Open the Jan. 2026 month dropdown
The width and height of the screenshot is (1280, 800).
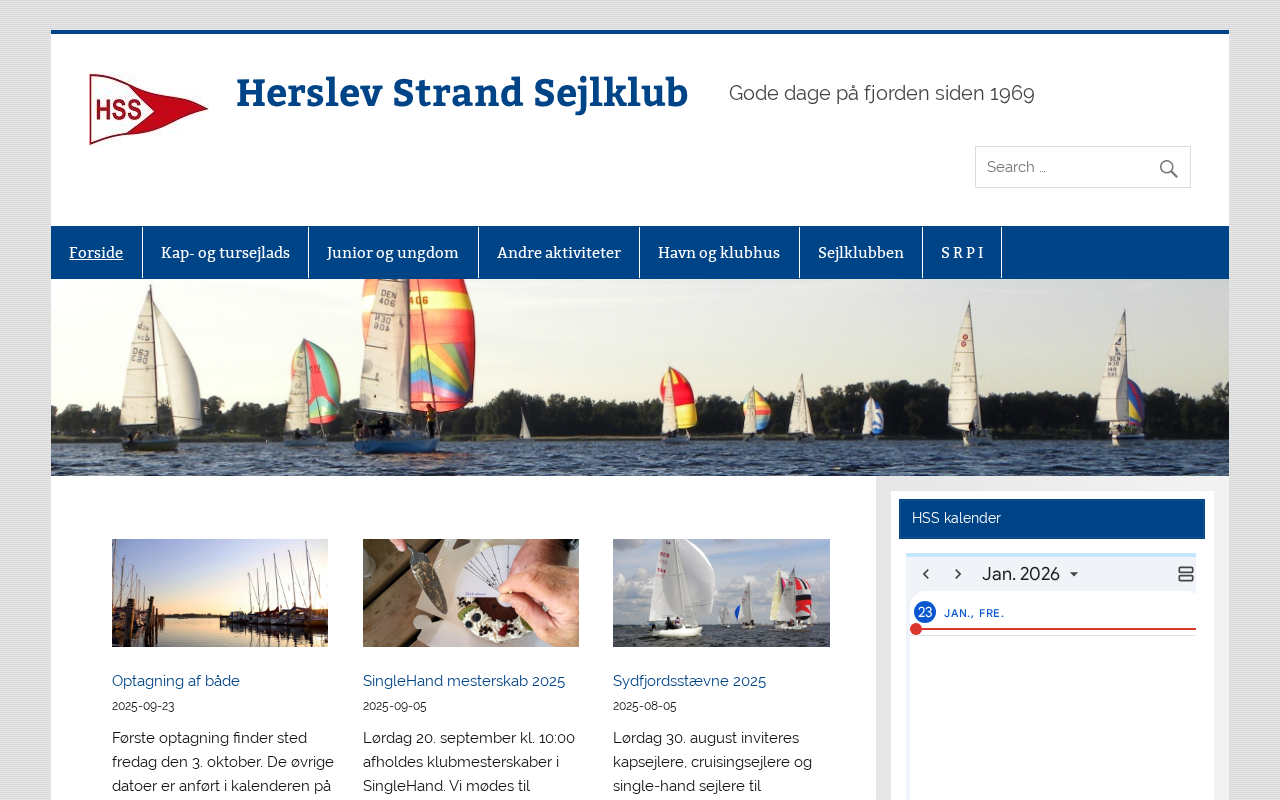1031,574
